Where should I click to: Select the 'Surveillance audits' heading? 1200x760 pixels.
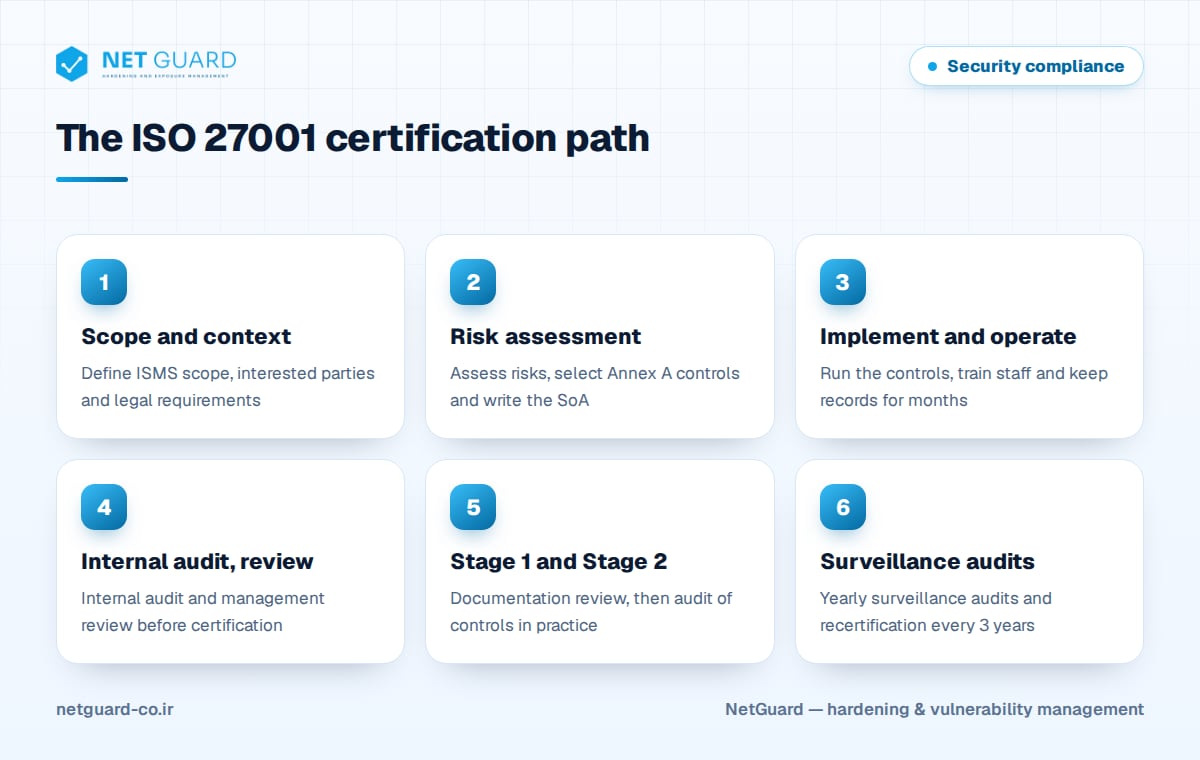[x=927, y=562]
